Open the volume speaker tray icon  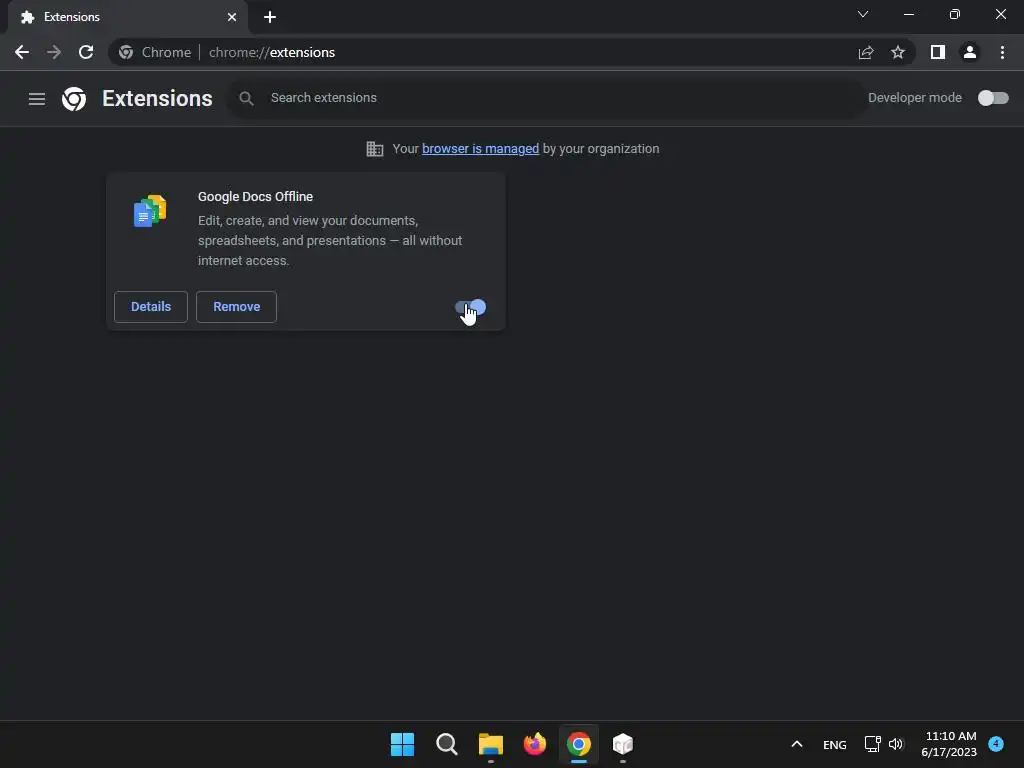tap(895, 744)
